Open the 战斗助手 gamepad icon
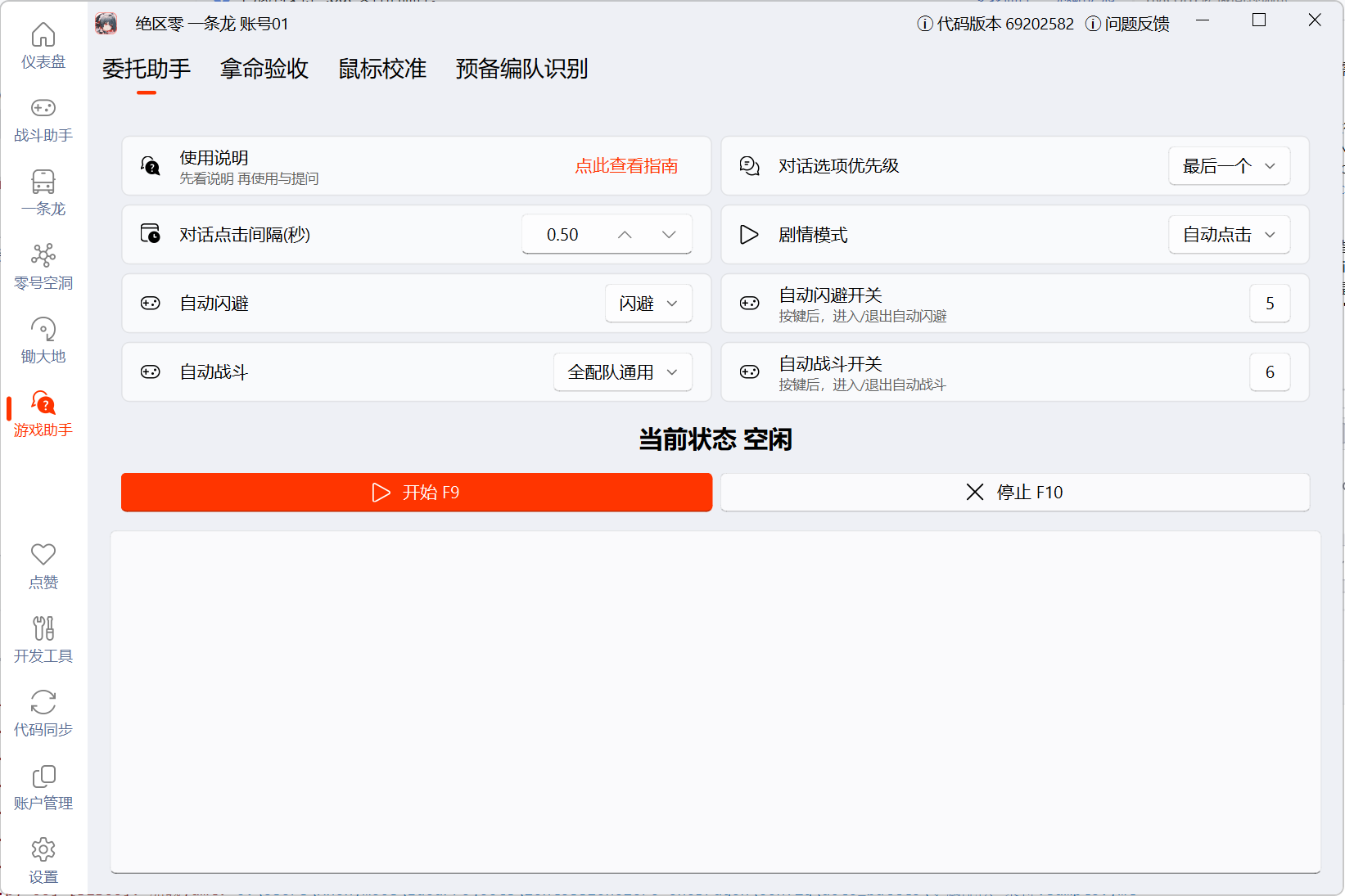The width and height of the screenshot is (1345, 896). (x=43, y=109)
